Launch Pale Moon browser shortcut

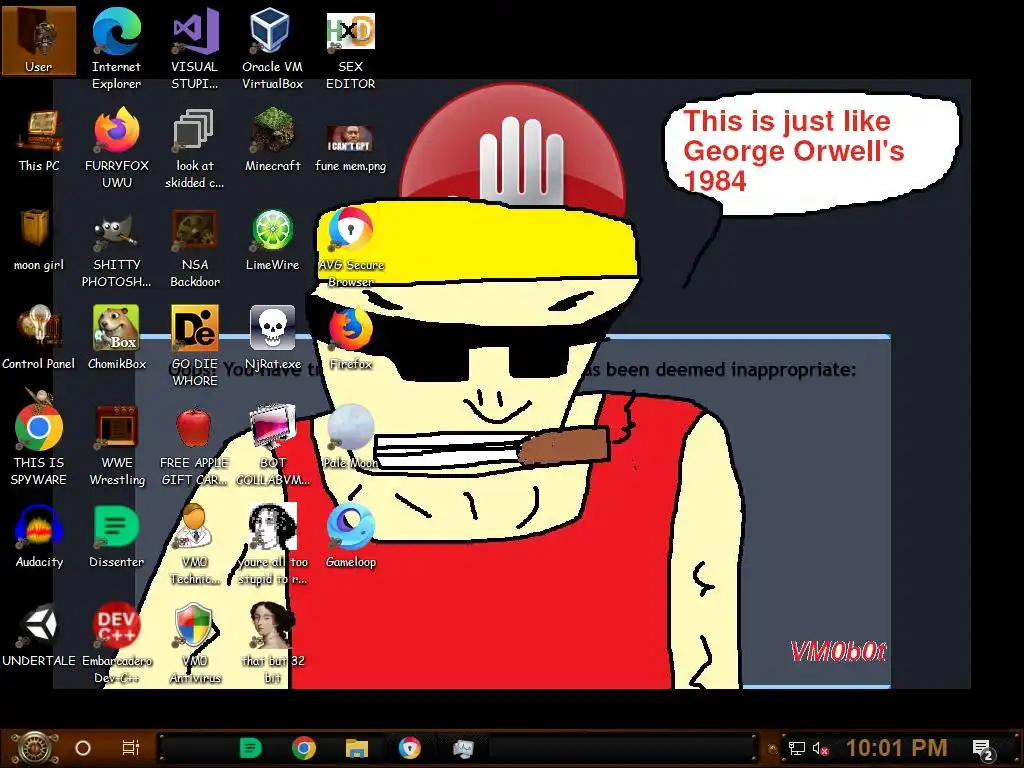[x=351, y=438]
